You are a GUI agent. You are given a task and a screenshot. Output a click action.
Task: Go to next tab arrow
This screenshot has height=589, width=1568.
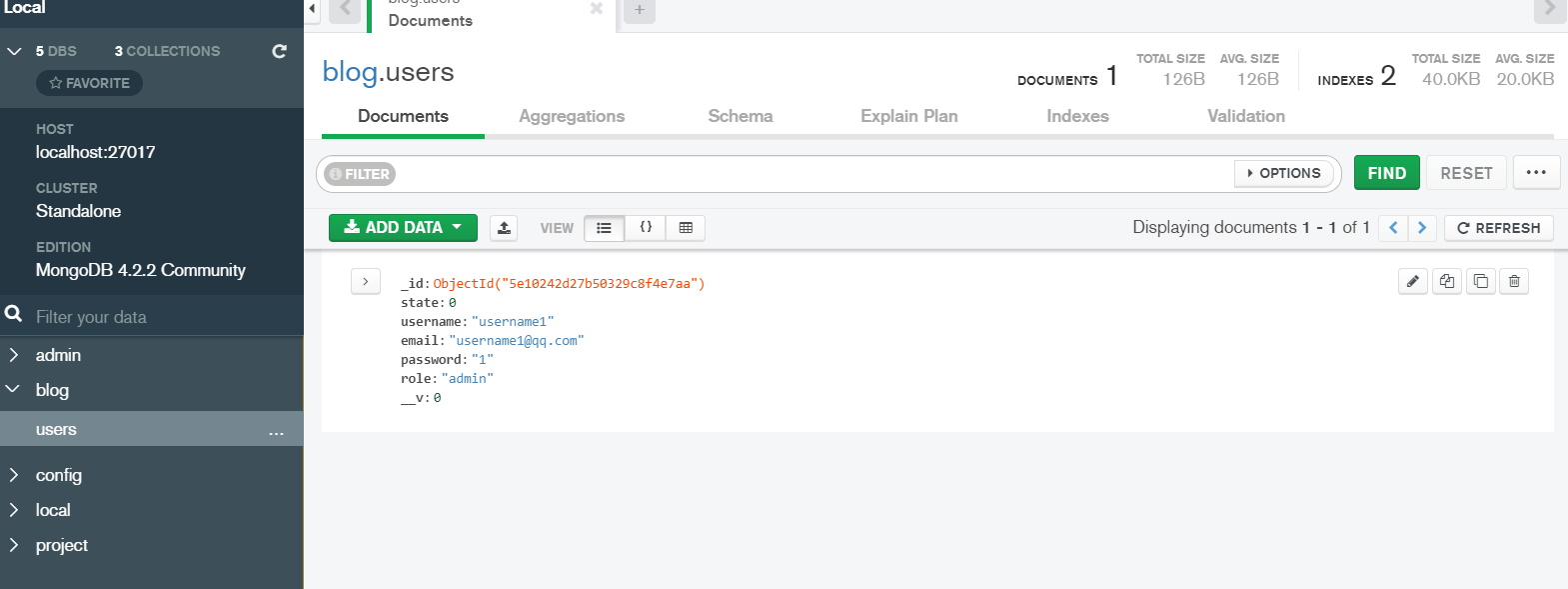click(x=1549, y=9)
